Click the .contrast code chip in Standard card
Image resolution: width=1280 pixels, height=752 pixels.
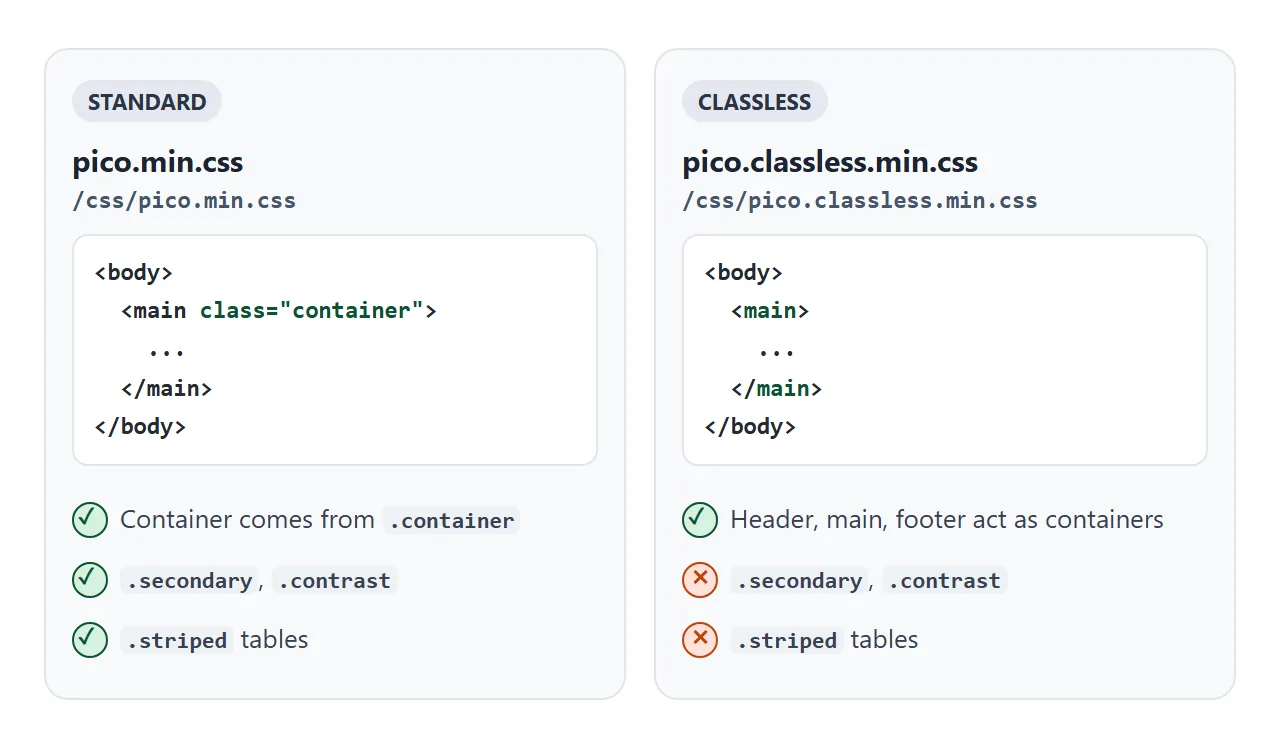[x=334, y=580]
